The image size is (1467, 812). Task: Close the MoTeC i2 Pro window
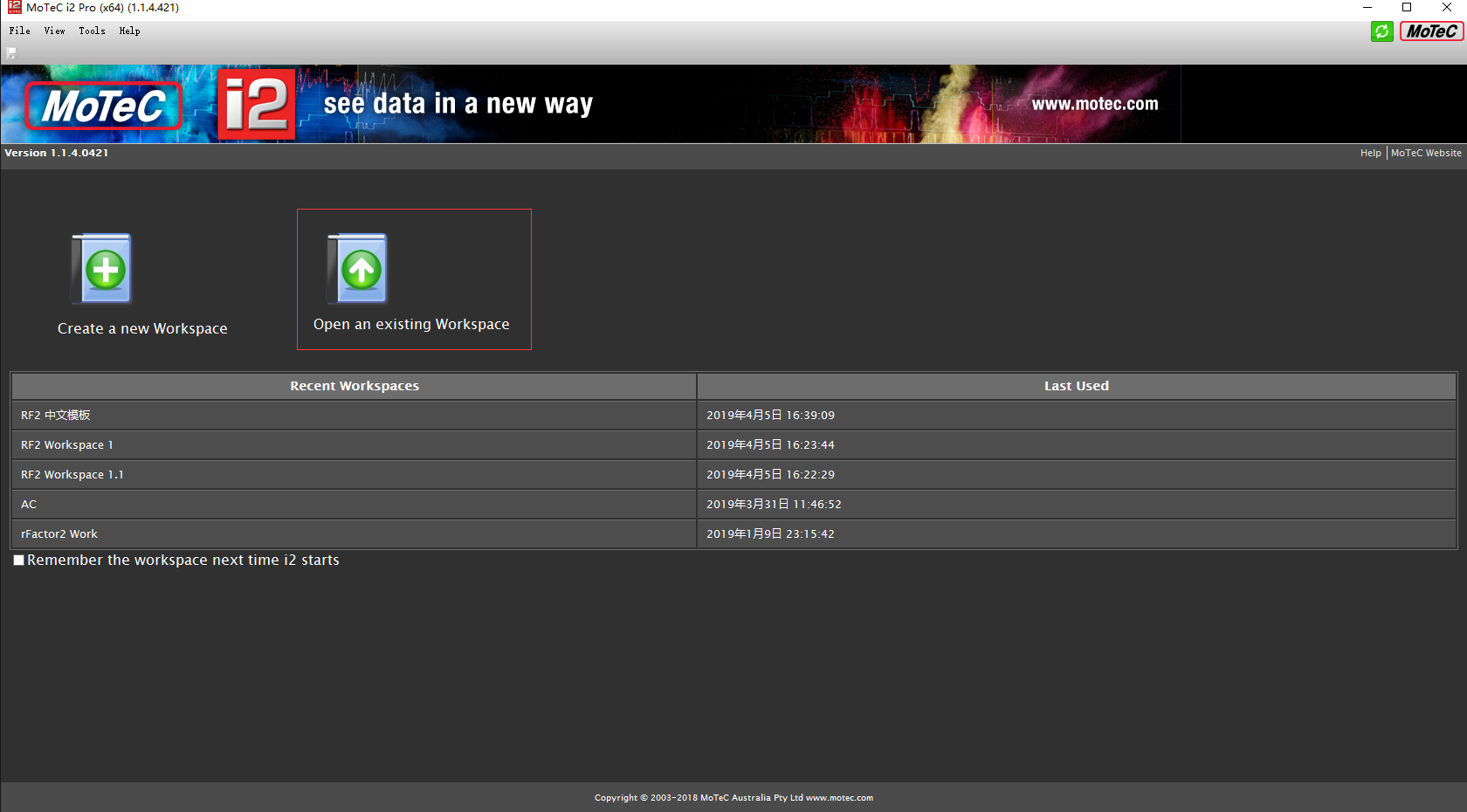pyautogui.click(x=1447, y=8)
